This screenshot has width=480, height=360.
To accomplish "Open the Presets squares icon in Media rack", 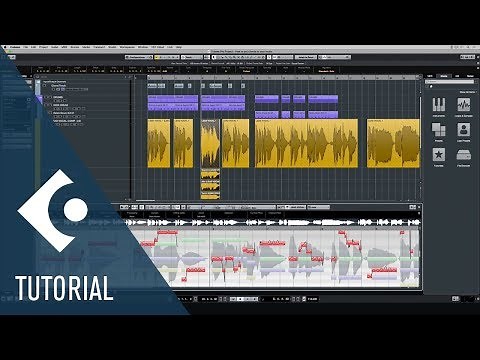I will [439, 130].
